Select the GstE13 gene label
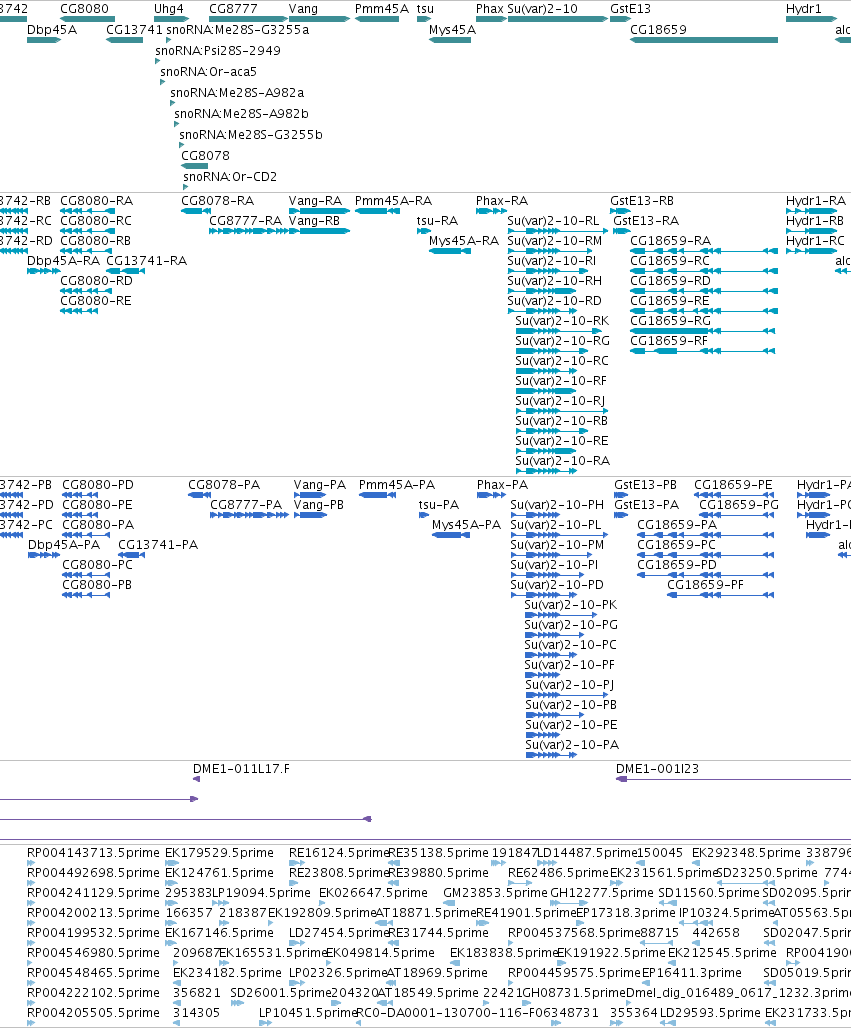Image resolution: width=851 pixels, height=1028 pixels. click(x=630, y=9)
